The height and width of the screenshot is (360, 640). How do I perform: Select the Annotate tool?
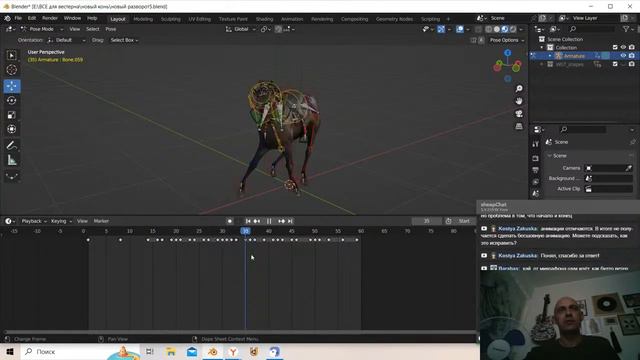tap(12, 145)
